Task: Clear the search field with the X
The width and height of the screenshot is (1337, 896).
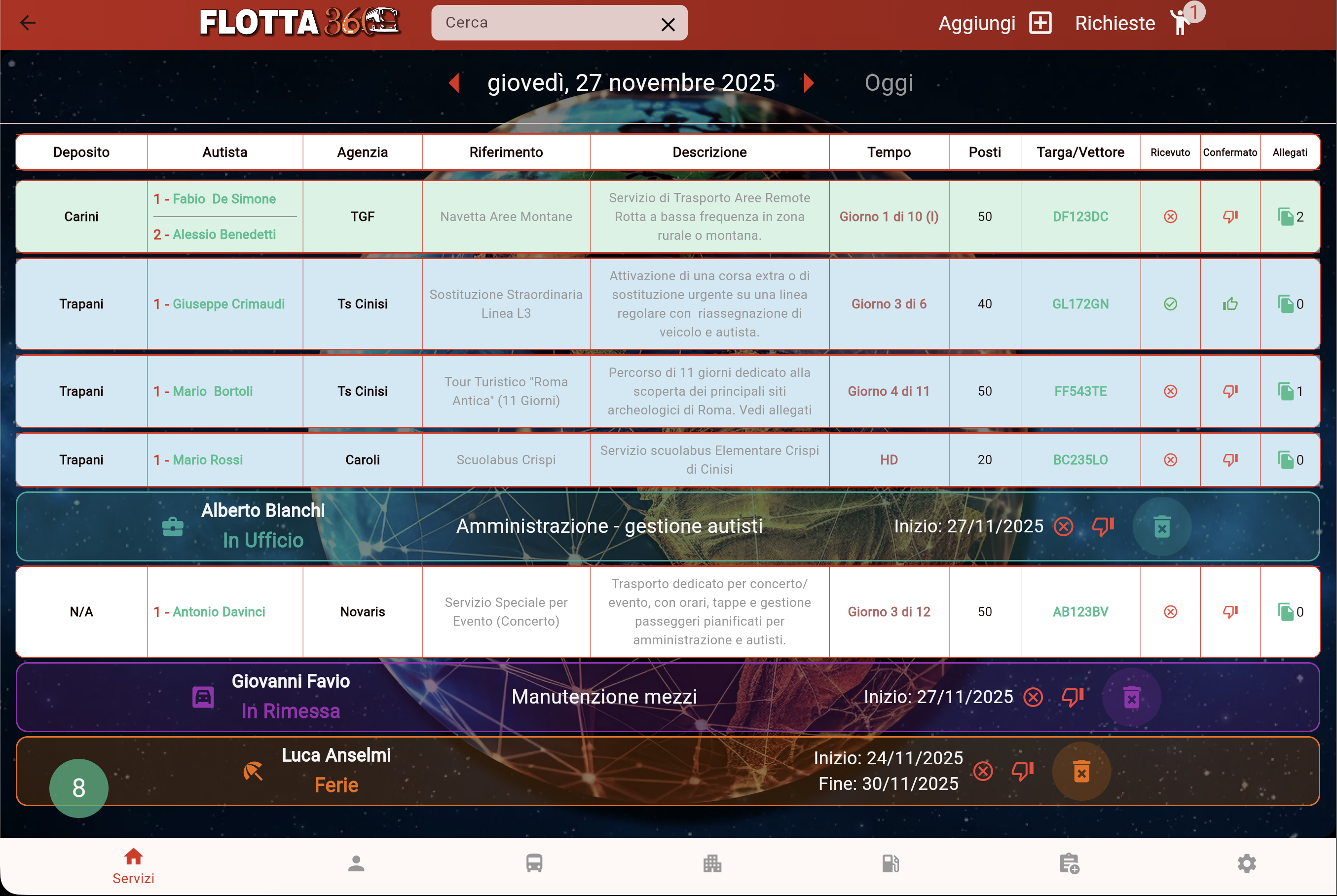Action: 668,24
